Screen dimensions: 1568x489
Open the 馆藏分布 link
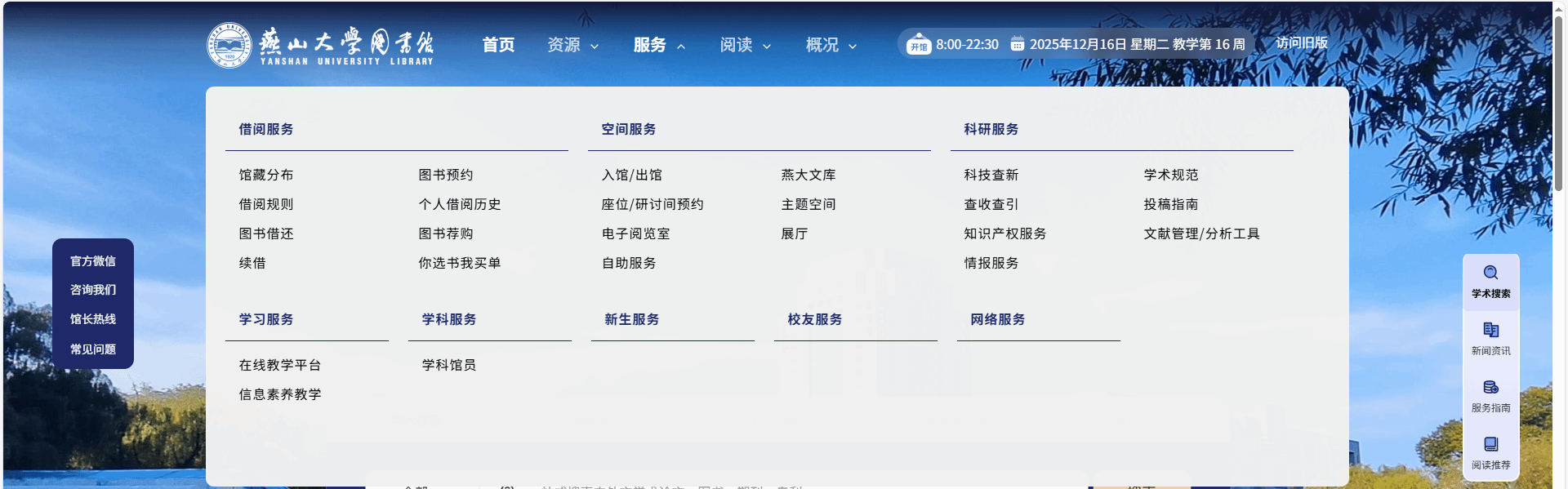pos(265,175)
